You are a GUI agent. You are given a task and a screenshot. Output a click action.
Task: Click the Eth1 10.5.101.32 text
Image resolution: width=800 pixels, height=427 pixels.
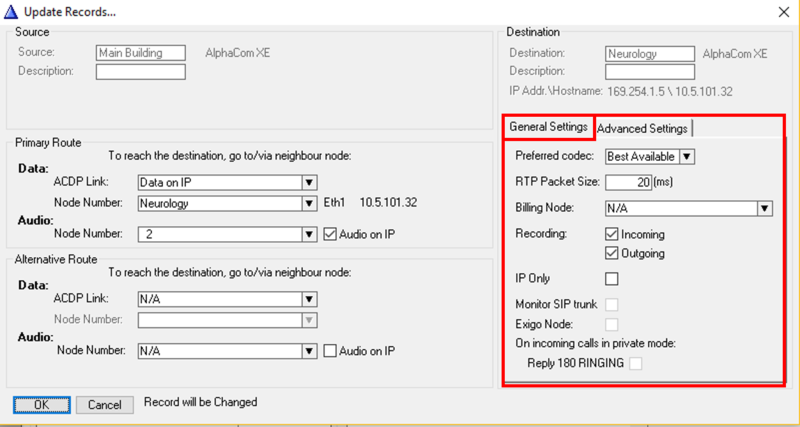point(370,203)
